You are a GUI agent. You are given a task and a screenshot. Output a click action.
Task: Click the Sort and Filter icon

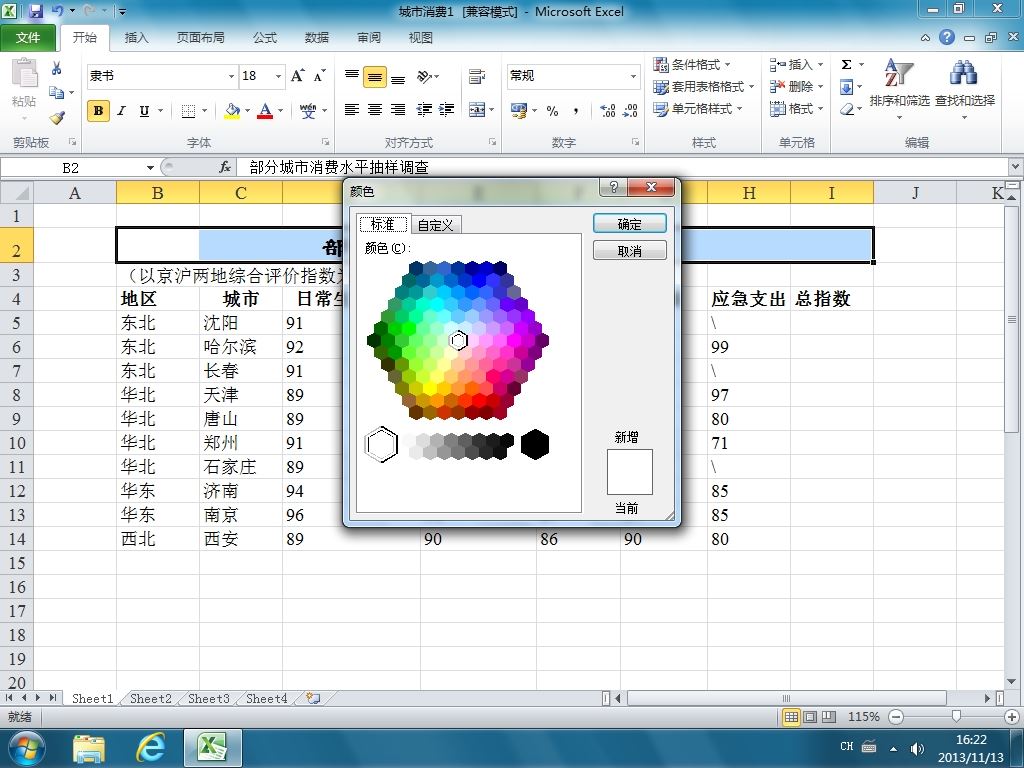click(x=899, y=73)
